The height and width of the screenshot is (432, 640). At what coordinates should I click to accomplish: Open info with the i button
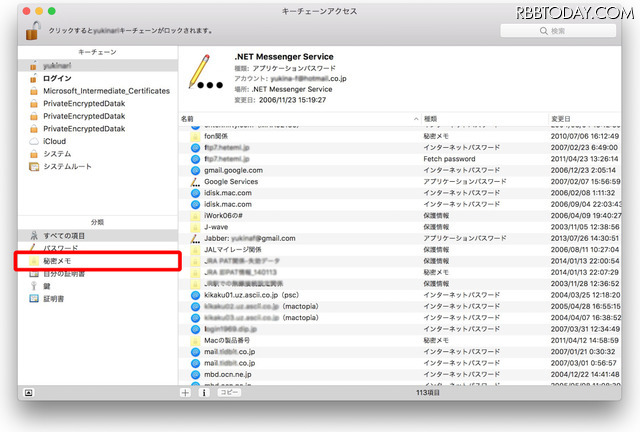coord(204,392)
